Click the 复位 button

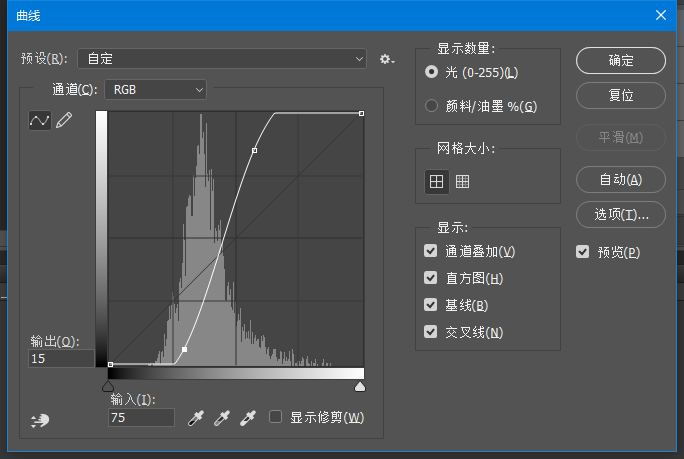(621, 95)
